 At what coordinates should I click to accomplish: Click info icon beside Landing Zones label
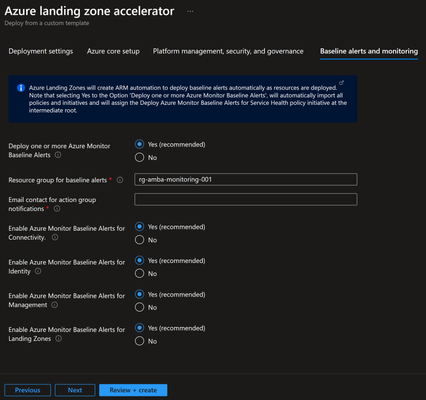(x=58, y=339)
